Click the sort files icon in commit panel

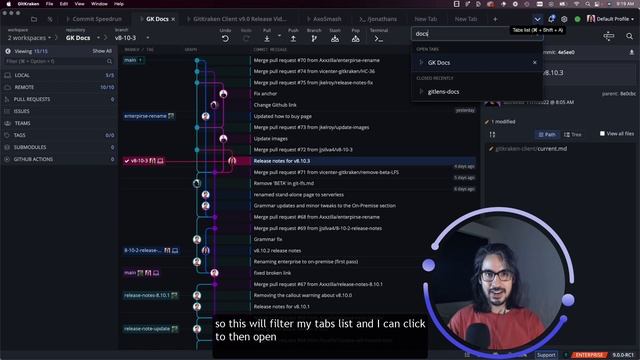492,134
